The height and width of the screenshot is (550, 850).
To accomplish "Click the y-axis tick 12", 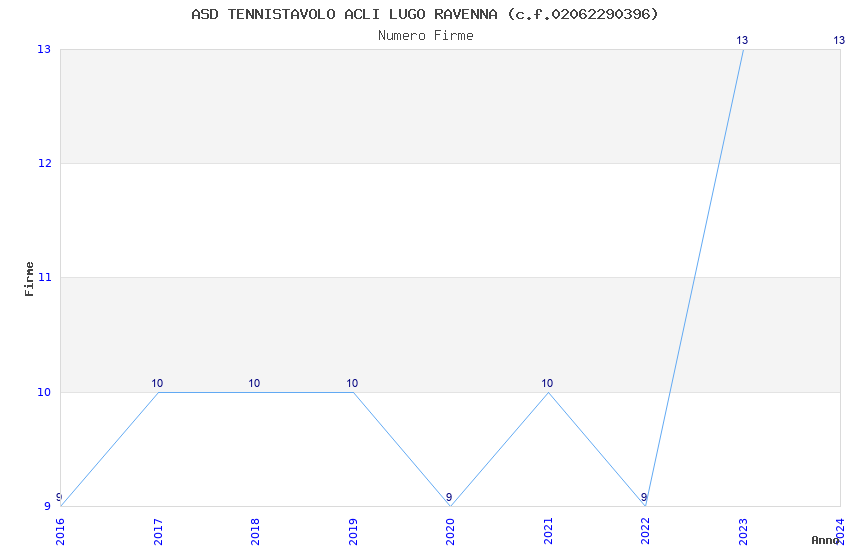I will coord(44,163).
